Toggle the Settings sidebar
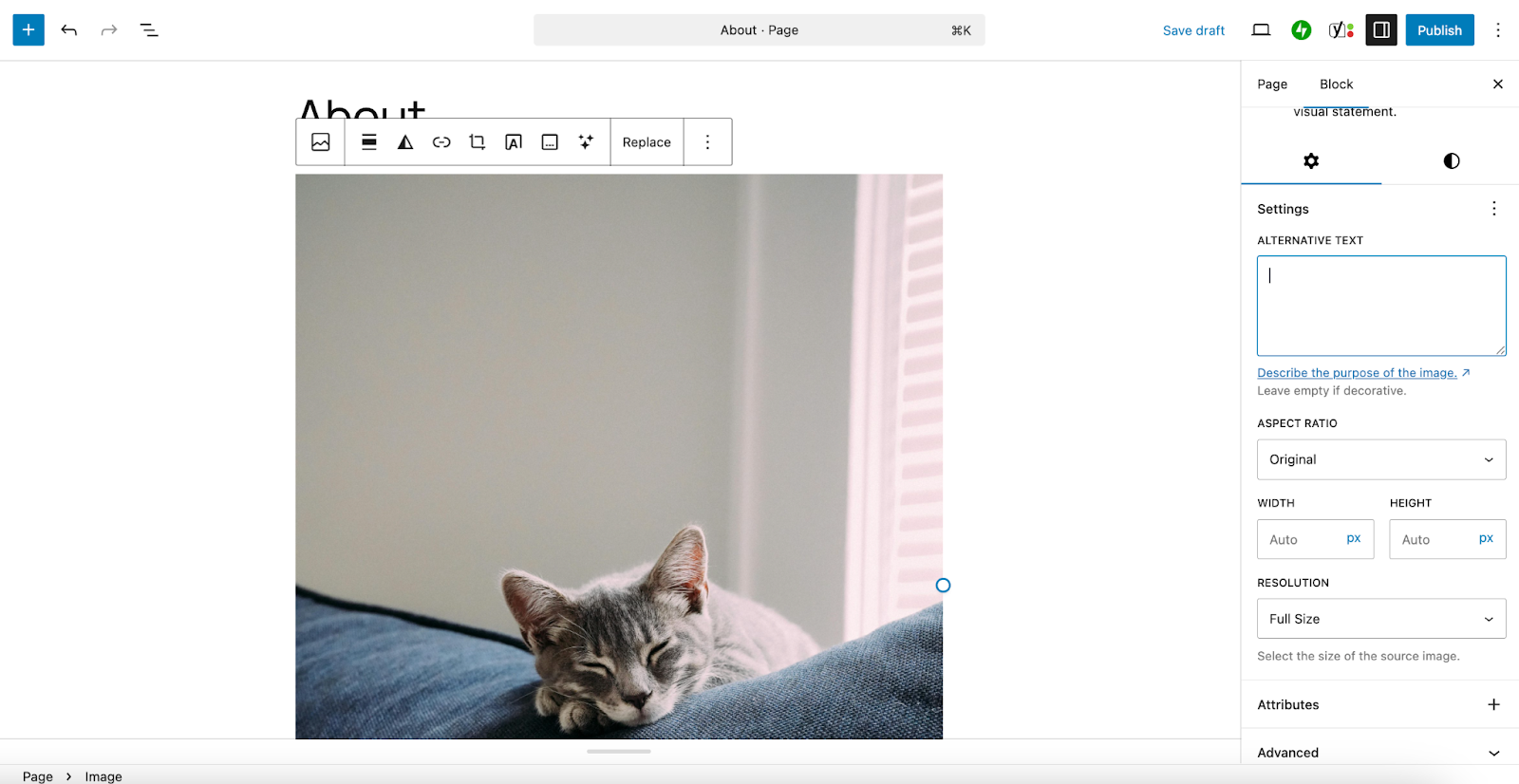 point(1381,30)
